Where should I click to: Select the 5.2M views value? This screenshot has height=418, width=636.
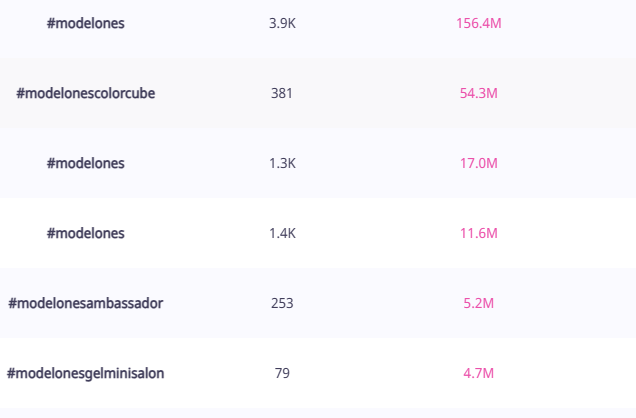(478, 303)
